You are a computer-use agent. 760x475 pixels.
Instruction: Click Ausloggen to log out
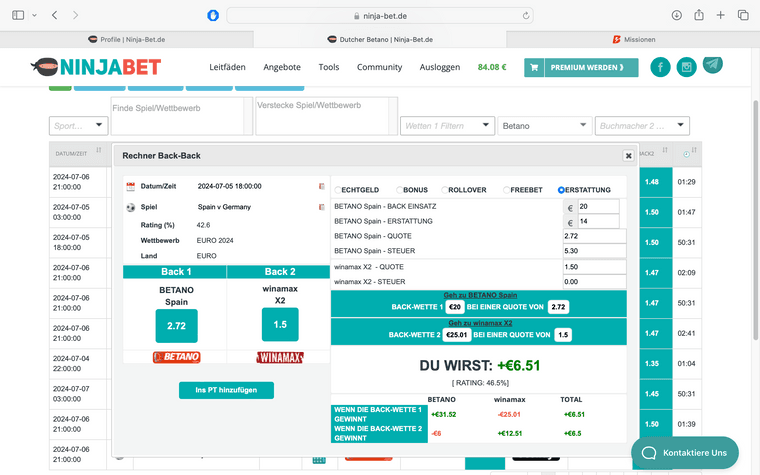click(x=440, y=67)
